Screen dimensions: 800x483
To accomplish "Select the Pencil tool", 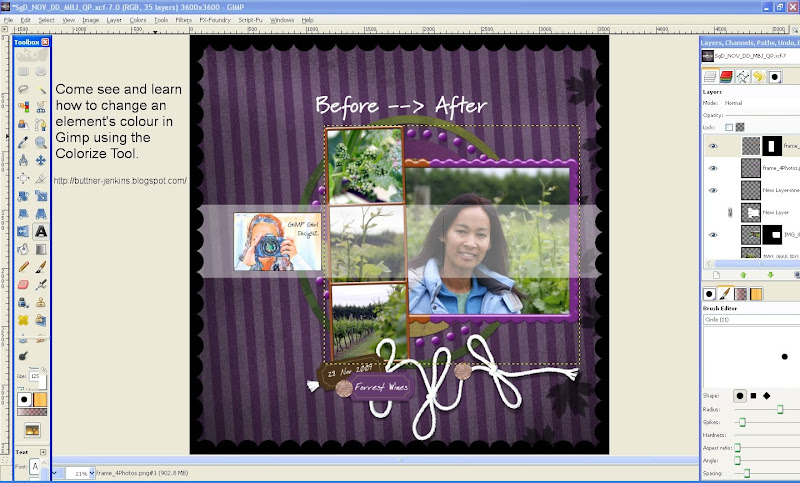I will pyautogui.click(x=23, y=267).
